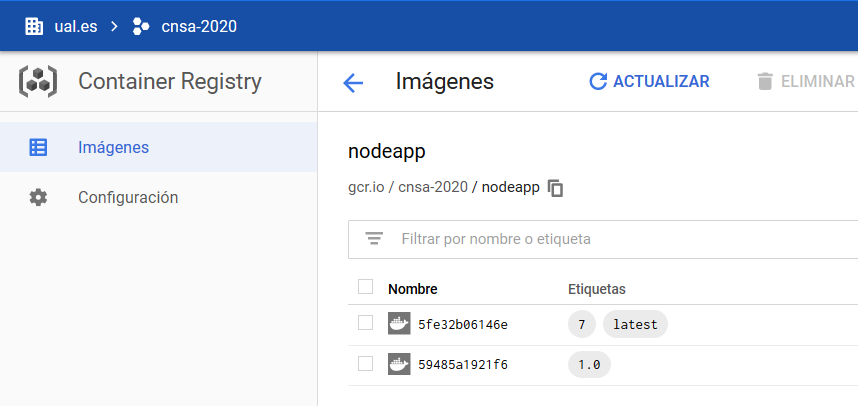Image resolution: width=858 pixels, height=406 pixels.
Task: Open the ual.es organization breadcrumb
Action: point(76,26)
